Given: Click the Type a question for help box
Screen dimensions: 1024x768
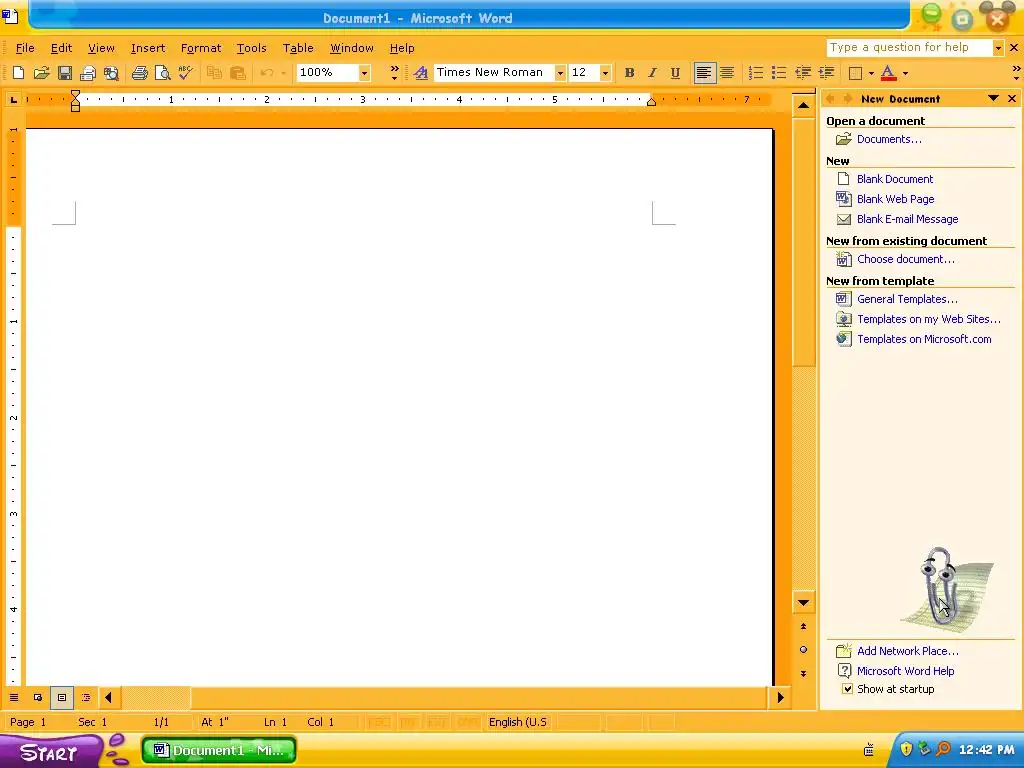Looking at the screenshot, I should click(910, 48).
